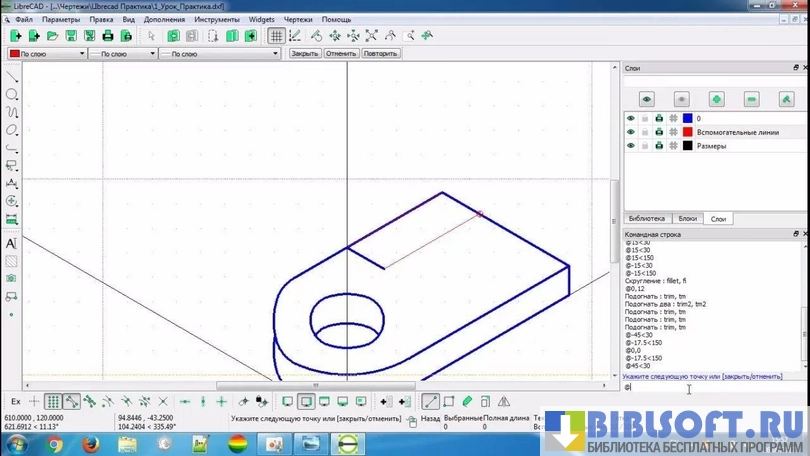Open the color 'По слою' dropdown
810x456 pixels.
[x=46, y=54]
